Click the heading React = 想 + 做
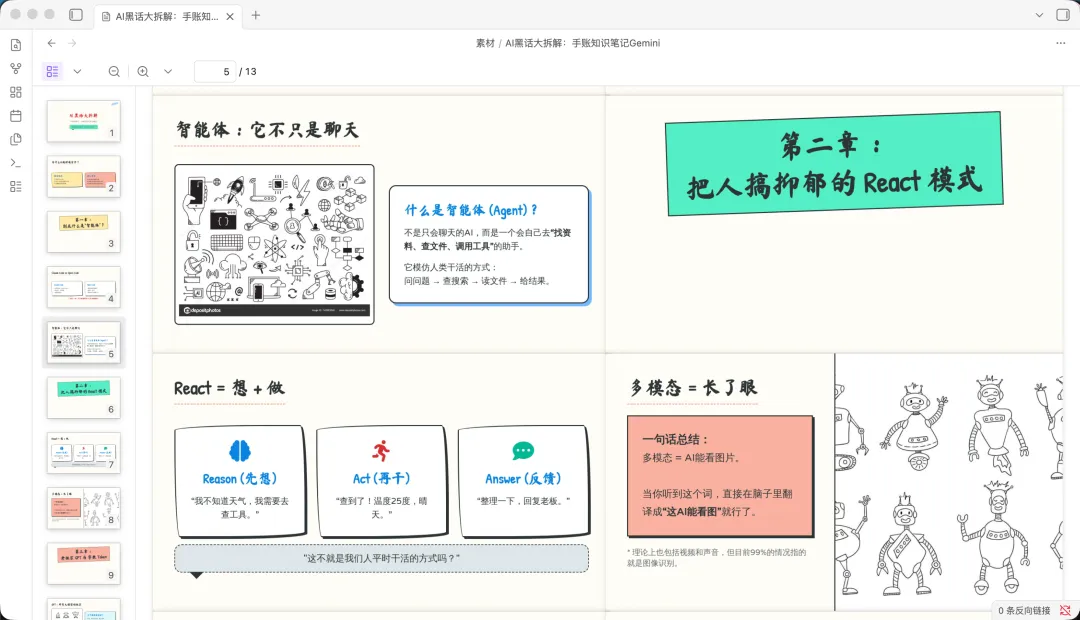1080x620 pixels. pos(229,388)
